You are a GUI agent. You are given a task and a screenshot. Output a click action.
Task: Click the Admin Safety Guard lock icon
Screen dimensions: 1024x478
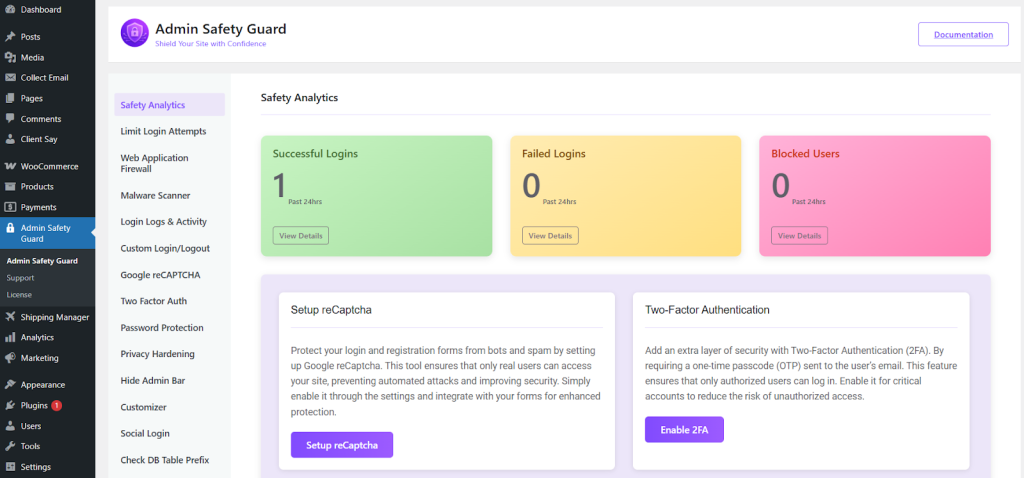click(10, 228)
